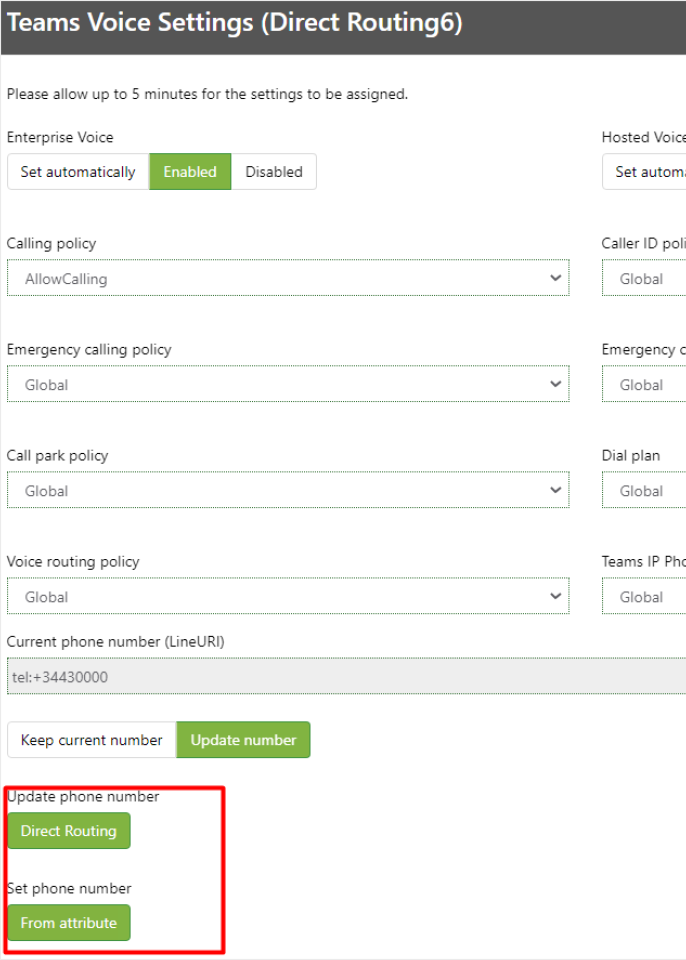Click the Emergency calling policy label

(x=89, y=350)
